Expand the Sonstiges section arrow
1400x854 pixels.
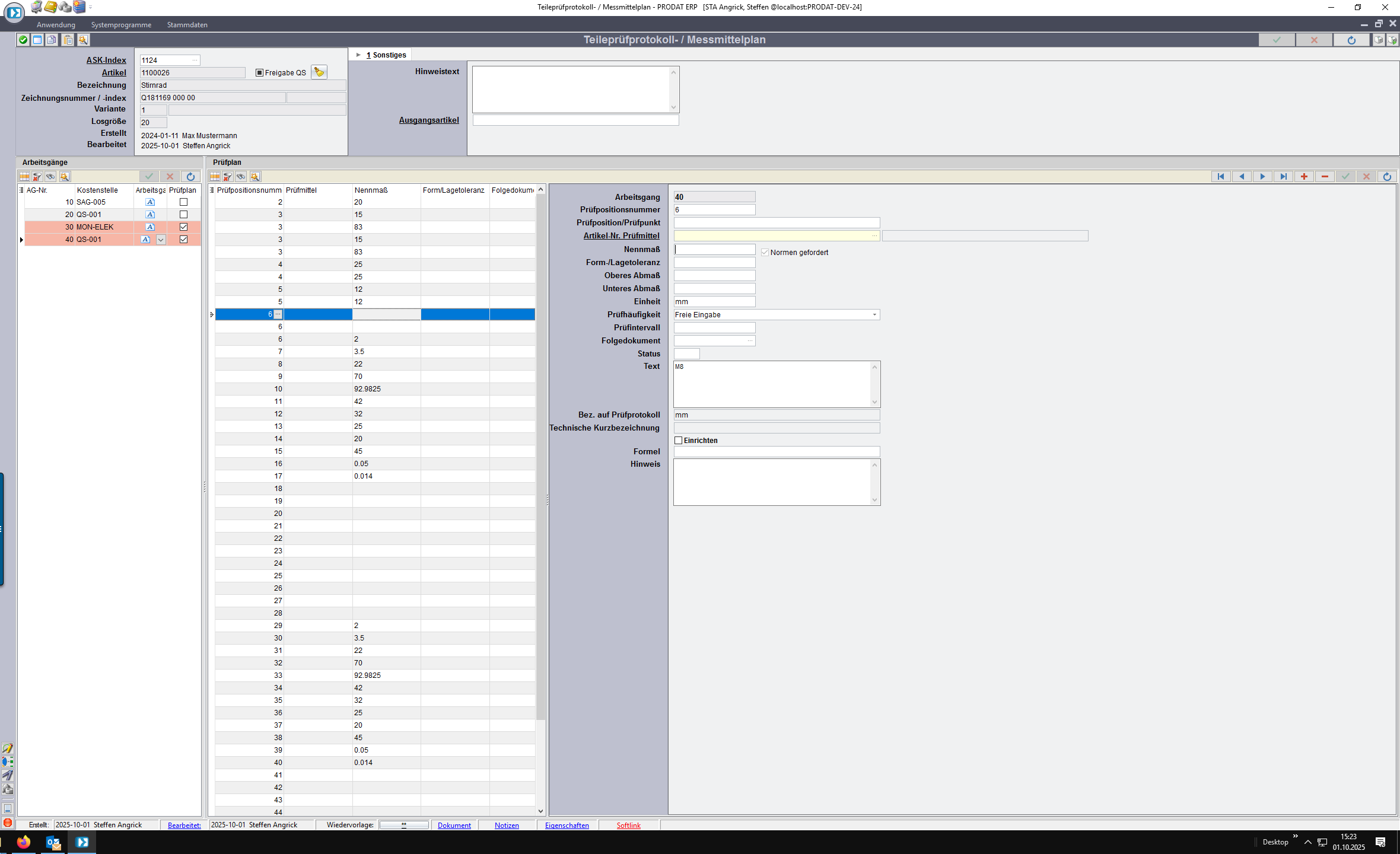358,55
